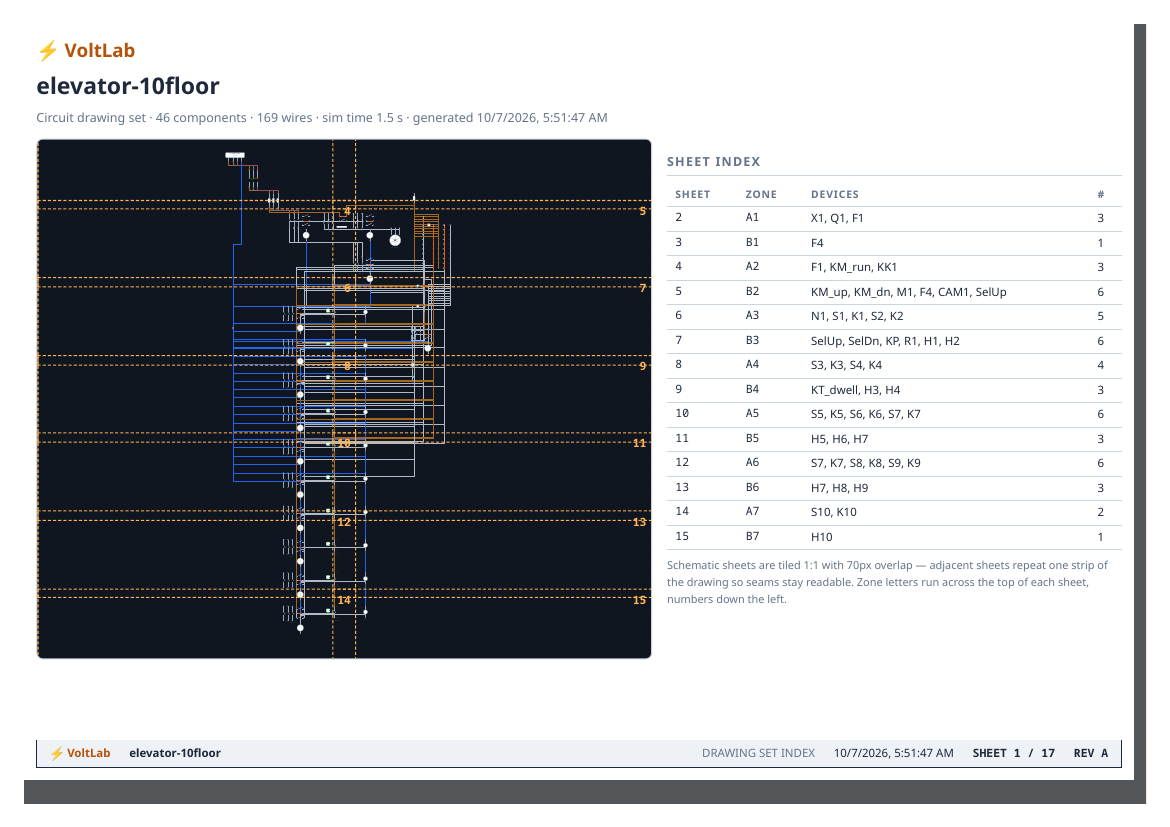Open the schematic overview thumbnail

tap(344, 399)
